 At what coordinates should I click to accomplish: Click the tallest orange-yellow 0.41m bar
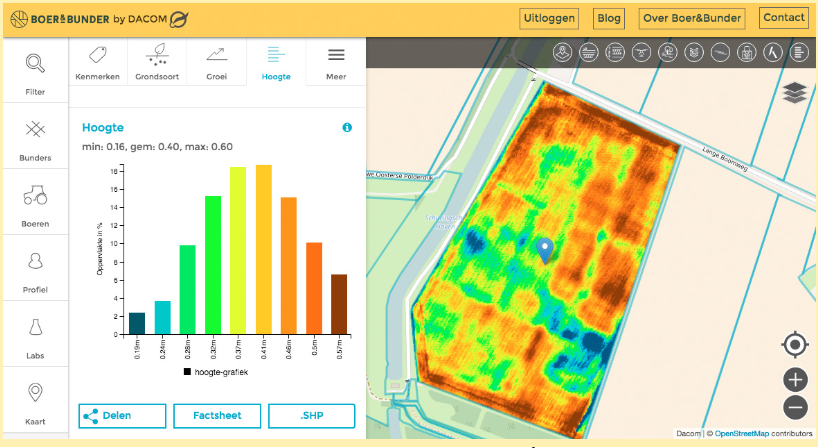click(x=264, y=250)
